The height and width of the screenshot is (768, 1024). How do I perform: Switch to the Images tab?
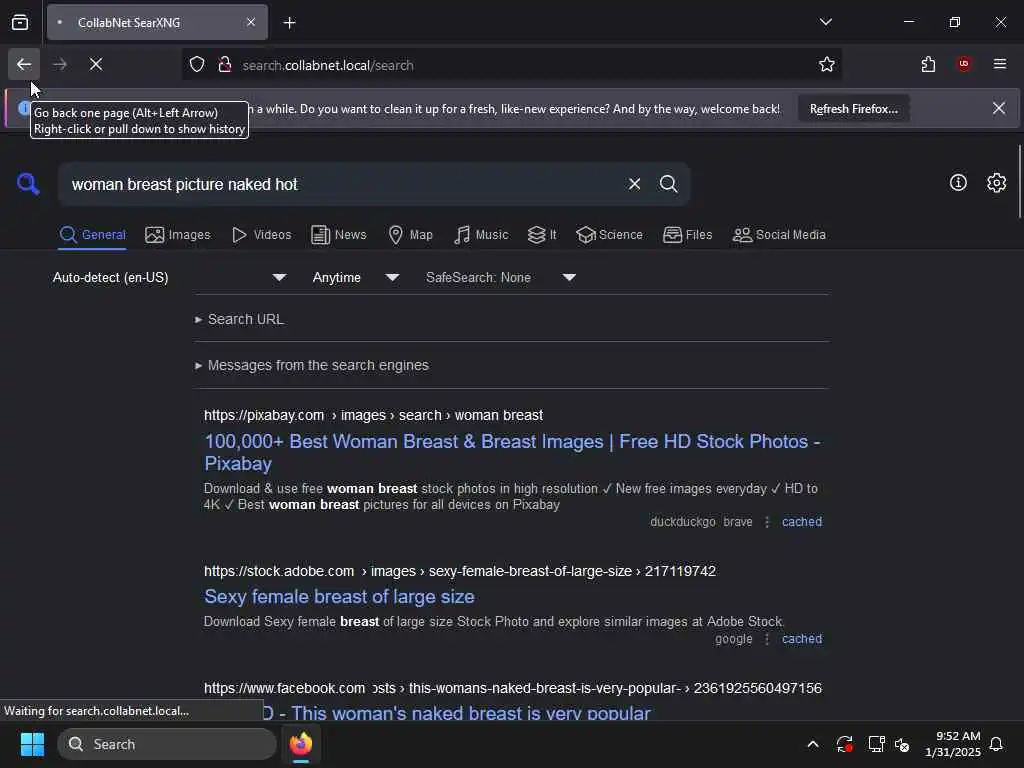[x=178, y=235]
